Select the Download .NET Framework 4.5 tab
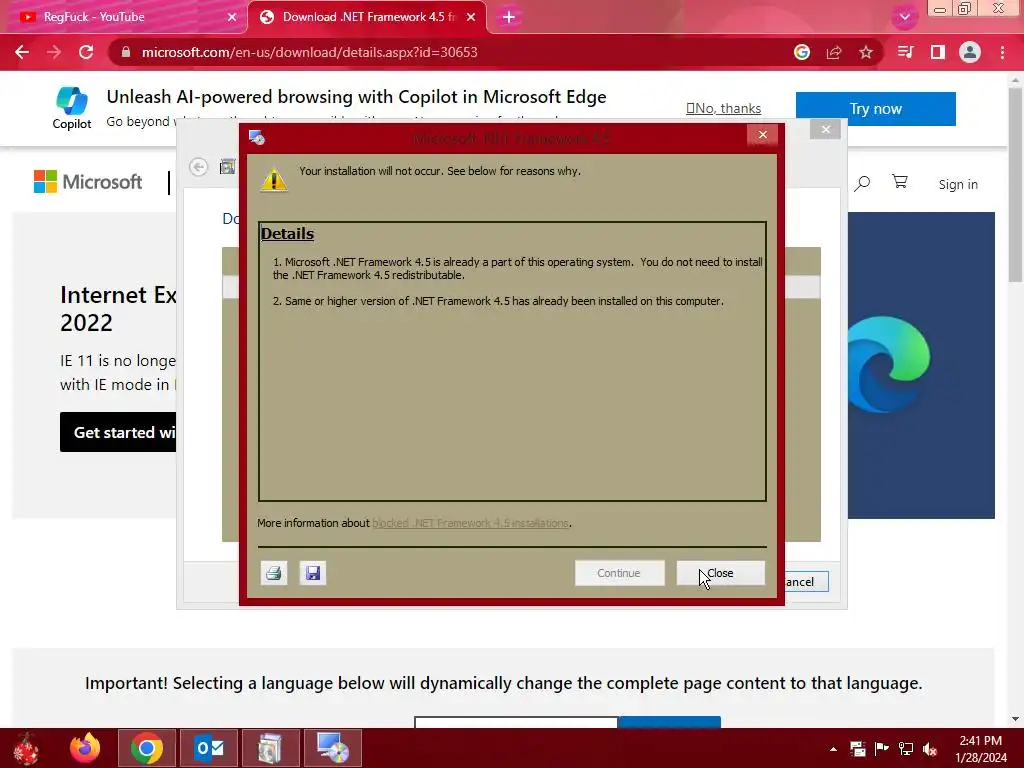 point(367,17)
